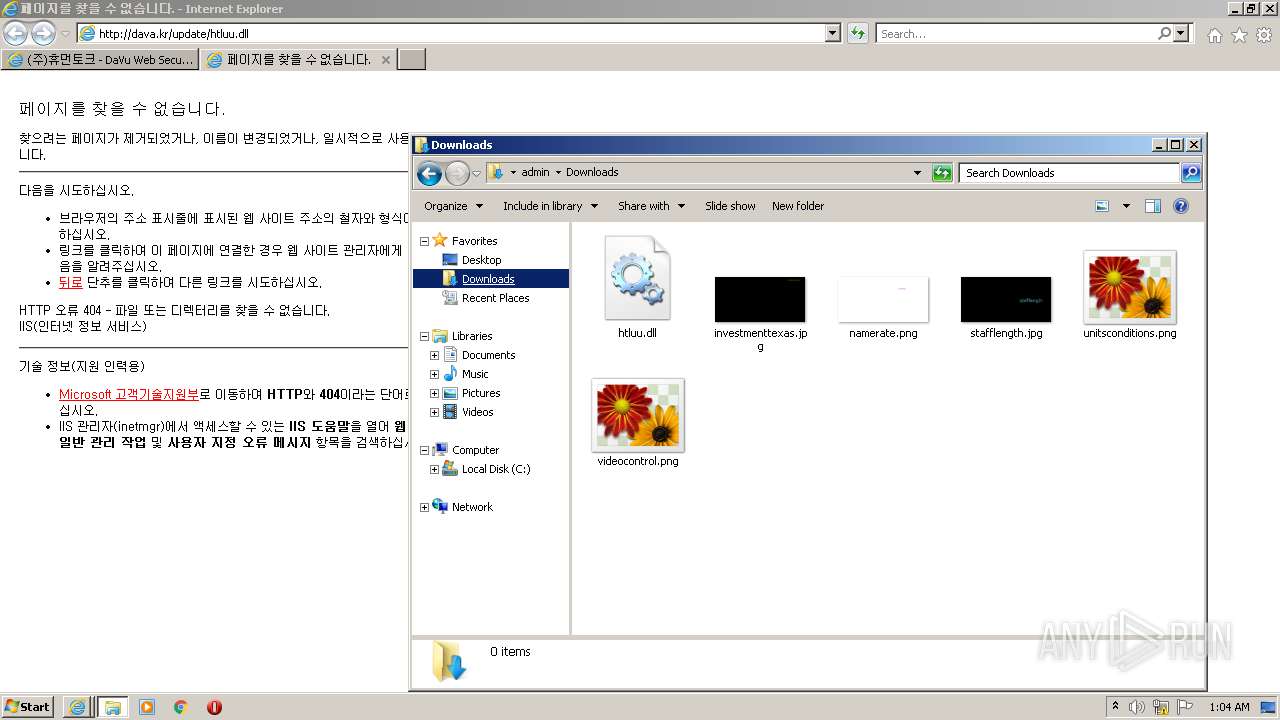Click the IE search box

(1016, 33)
